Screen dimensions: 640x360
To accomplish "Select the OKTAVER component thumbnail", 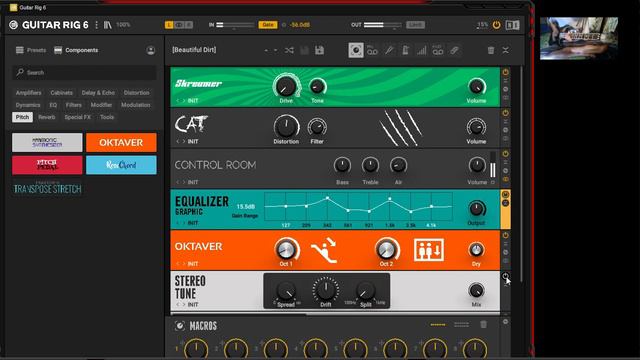I will (121, 142).
